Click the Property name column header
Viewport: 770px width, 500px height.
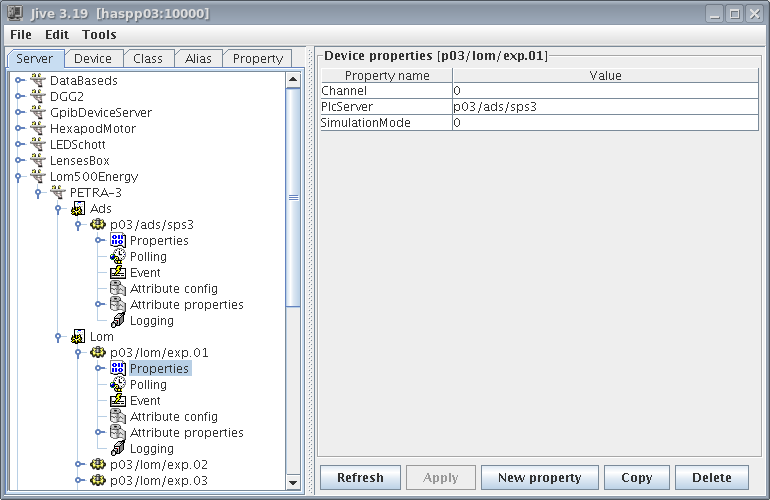(386, 75)
